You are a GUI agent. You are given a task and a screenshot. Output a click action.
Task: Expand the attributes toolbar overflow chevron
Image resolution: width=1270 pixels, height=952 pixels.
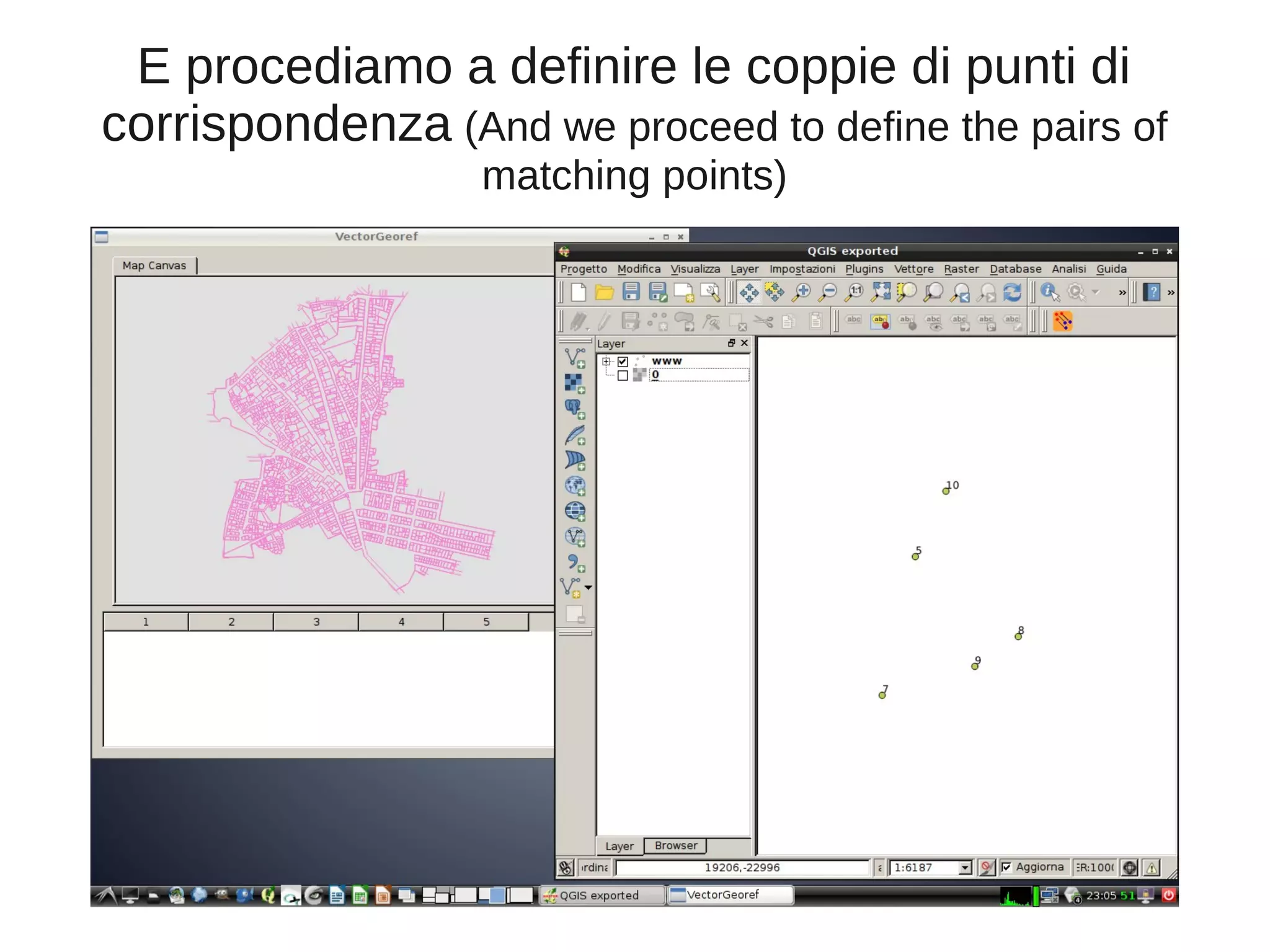point(1122,292)
